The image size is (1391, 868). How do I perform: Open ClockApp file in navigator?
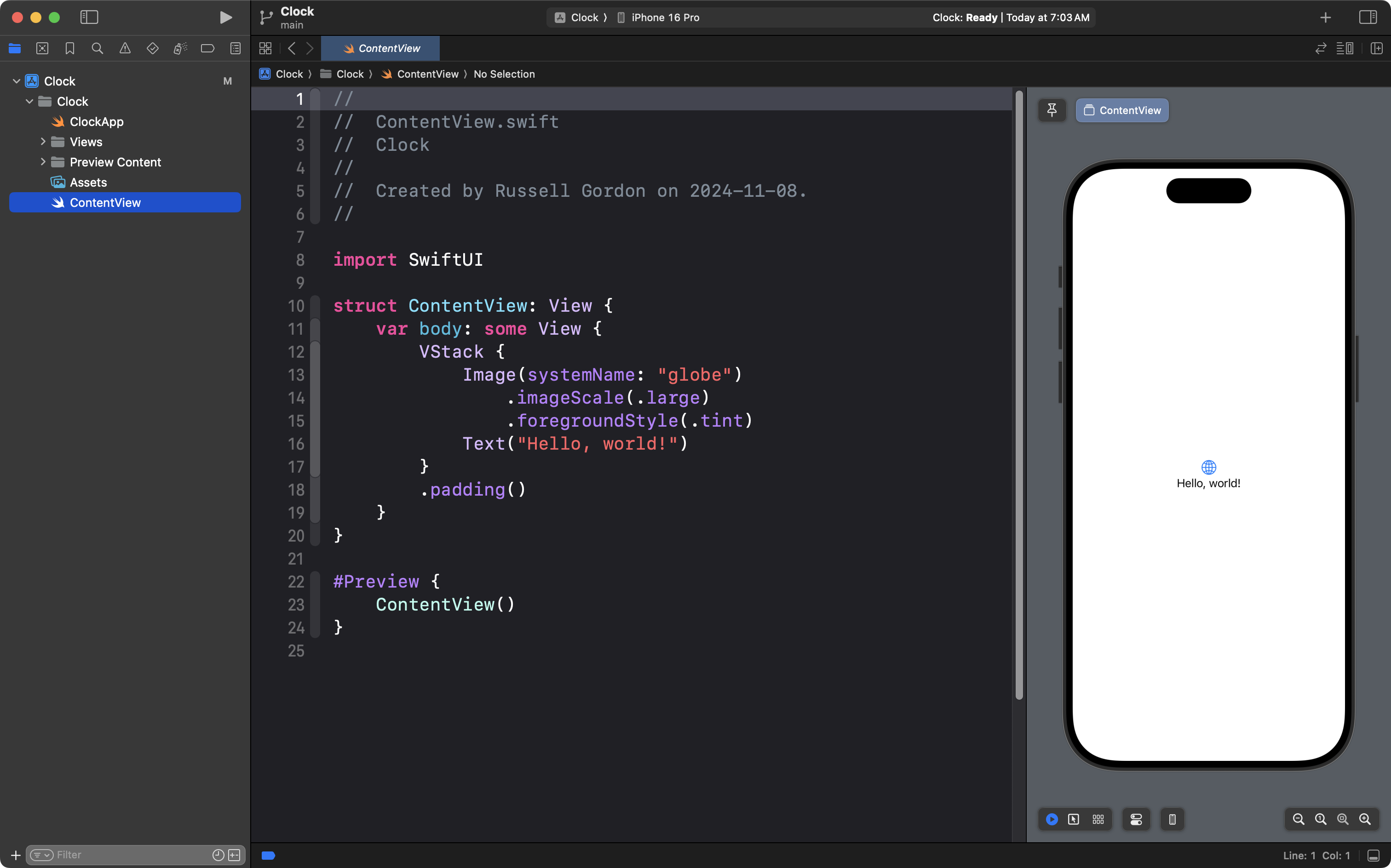96,122
